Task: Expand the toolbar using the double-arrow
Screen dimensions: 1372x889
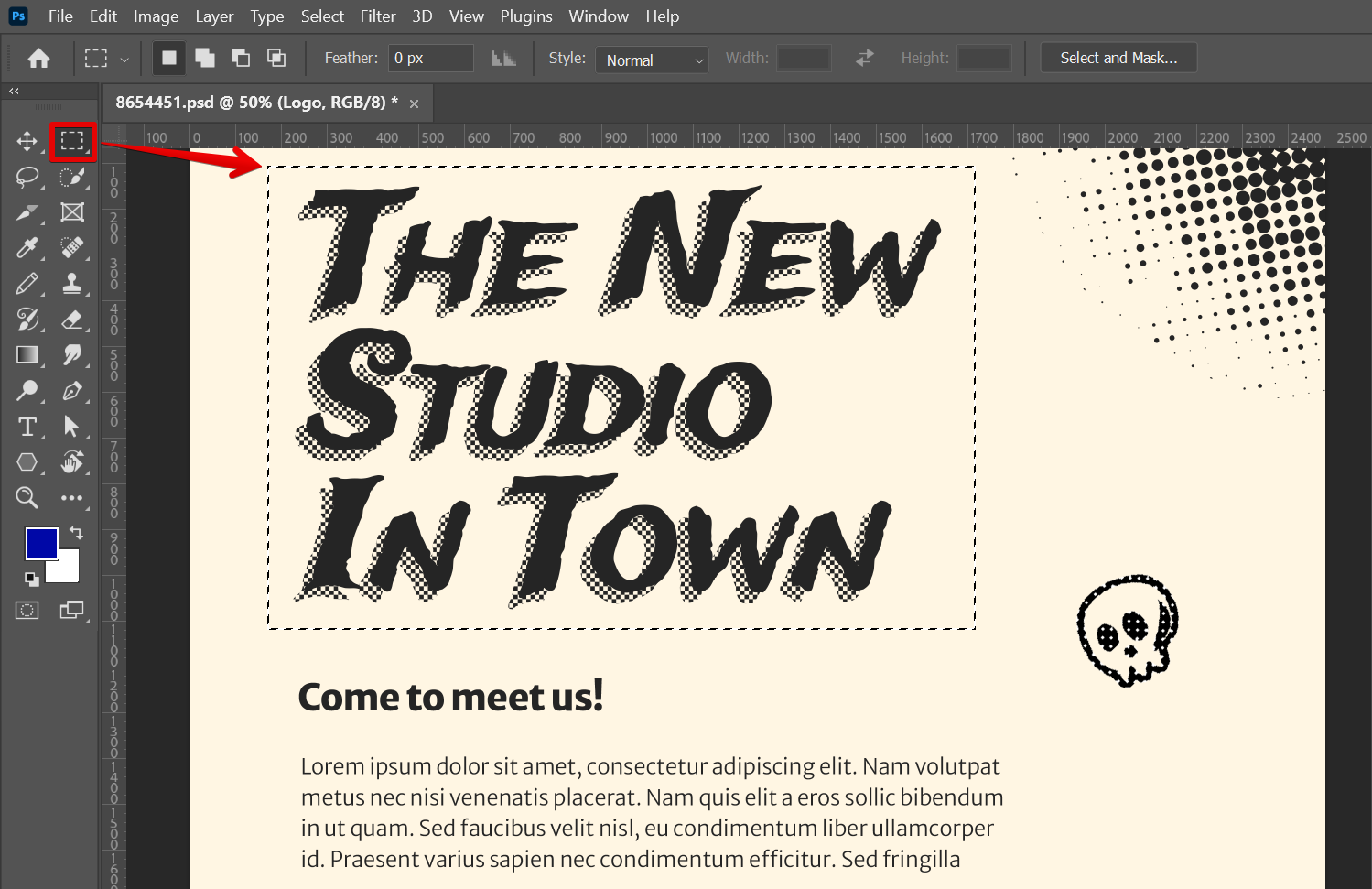Action: coord(14,92)
